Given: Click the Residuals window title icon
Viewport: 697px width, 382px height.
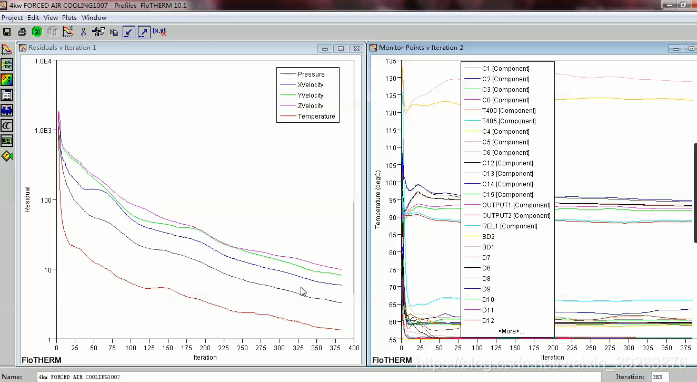Looking at the screenshot, I should click(23, 48).
